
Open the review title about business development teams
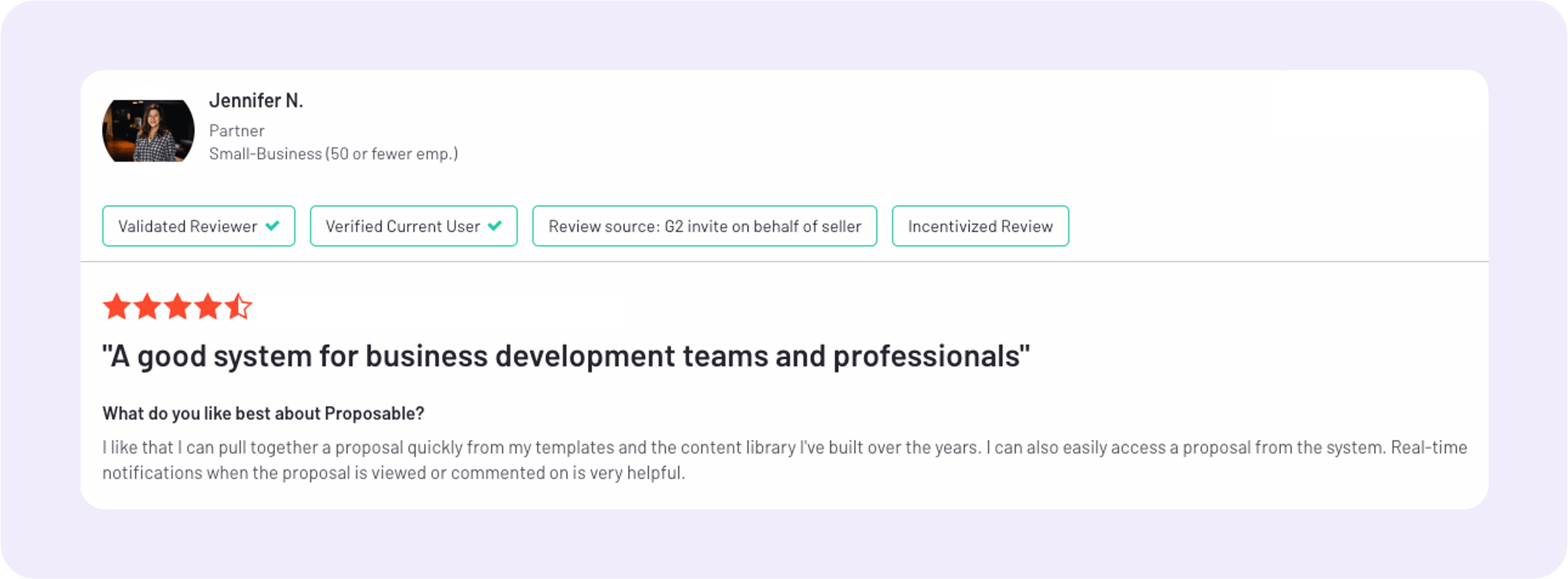[566, 357]
